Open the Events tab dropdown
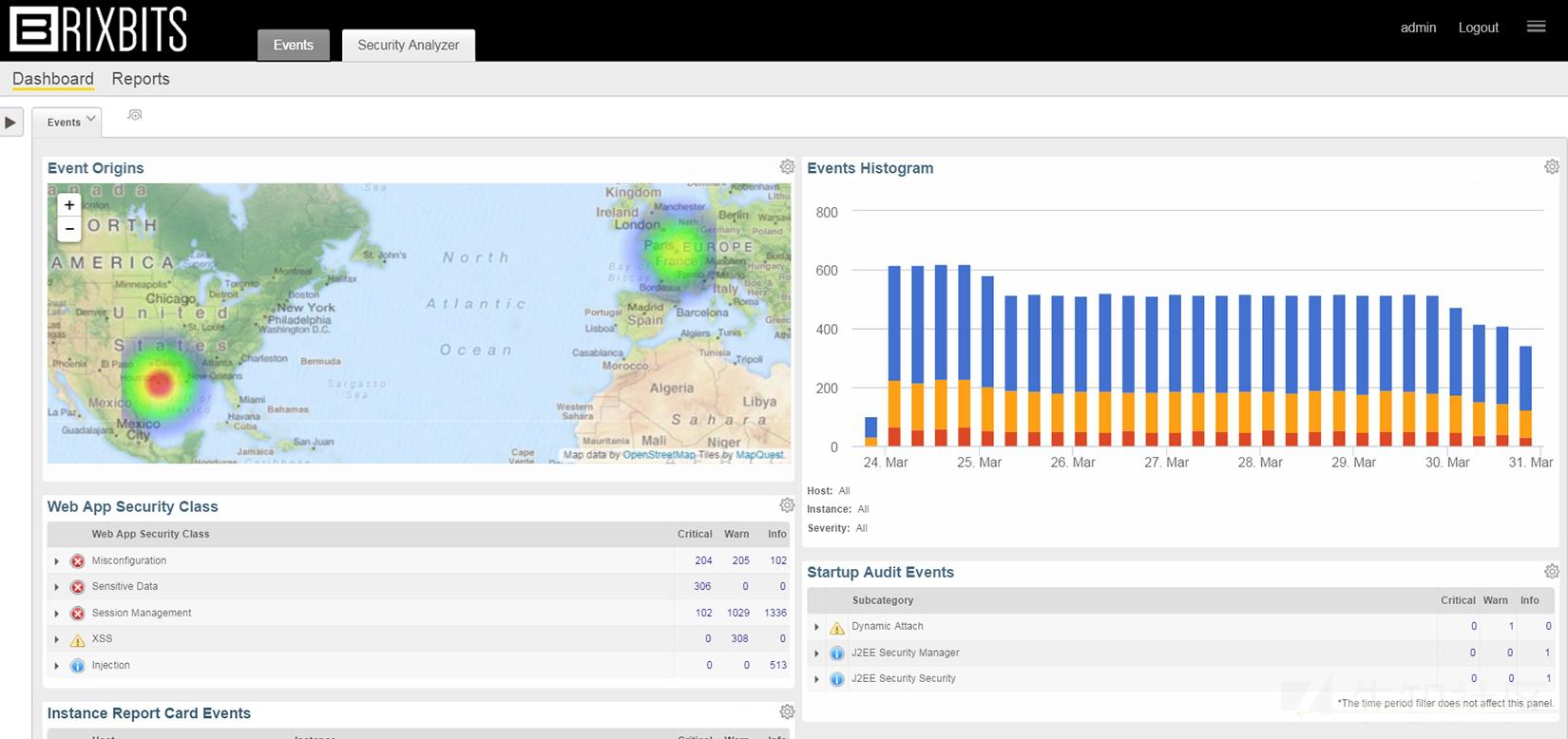1568x739 pixels. point(90,120)
